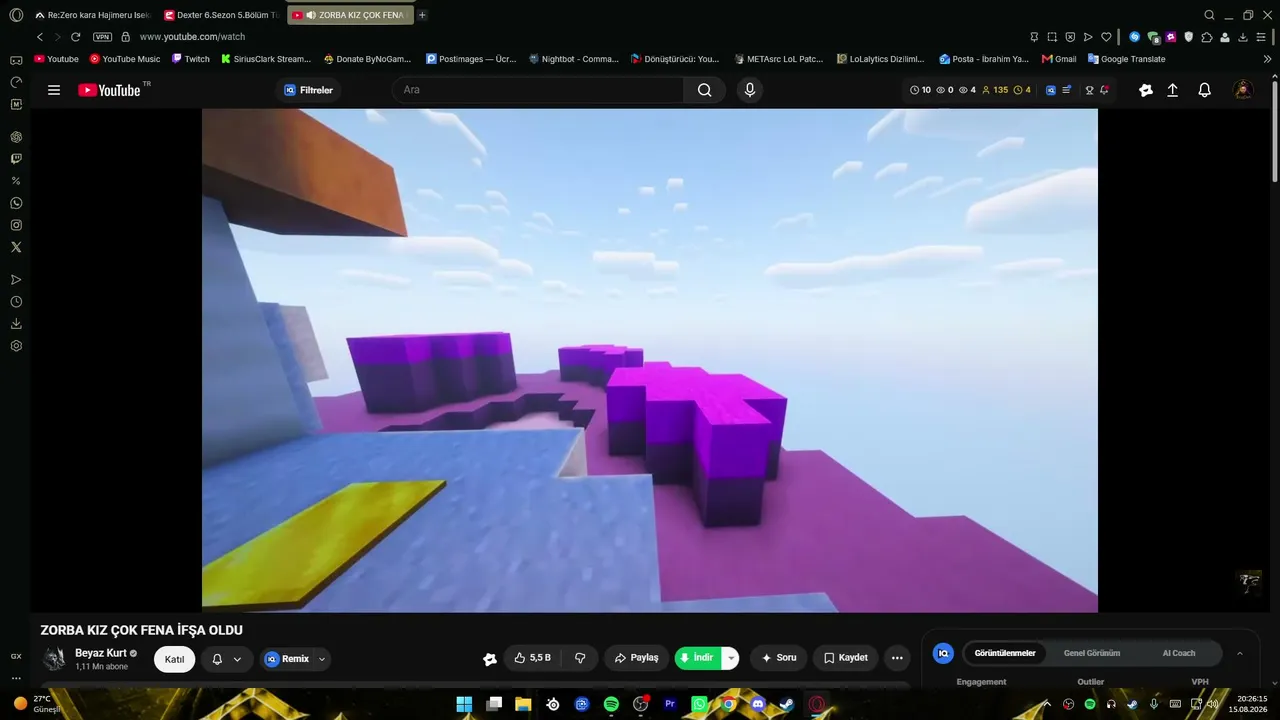
Task: Open Opera sidebar Twitch panel
Action: click(x=16, y=159)
